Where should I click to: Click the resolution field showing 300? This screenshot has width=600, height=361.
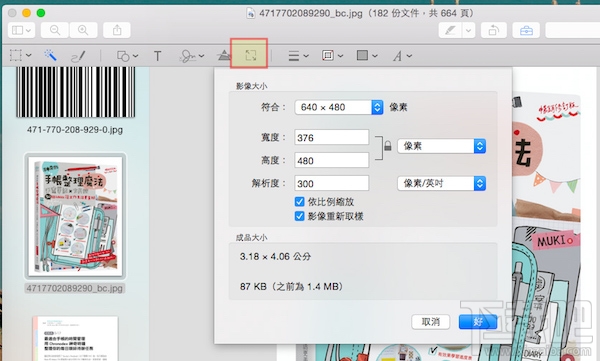pyautogui.click(x=331, y=183)
